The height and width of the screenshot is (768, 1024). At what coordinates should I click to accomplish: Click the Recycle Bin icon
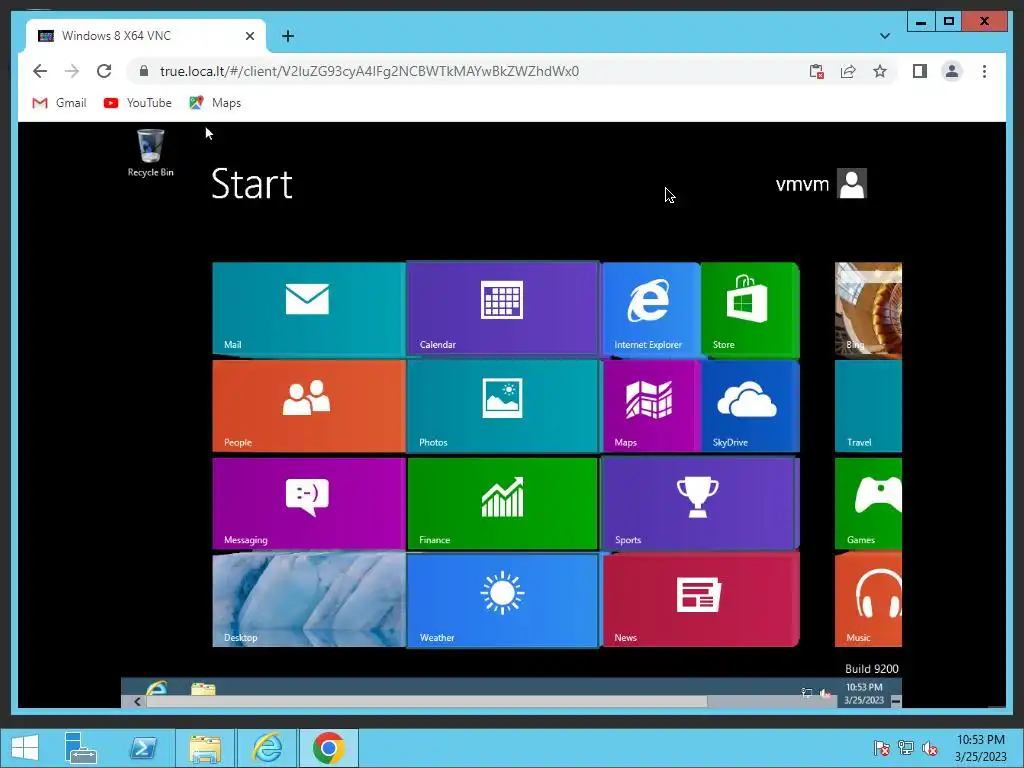[x=150, y=153]
